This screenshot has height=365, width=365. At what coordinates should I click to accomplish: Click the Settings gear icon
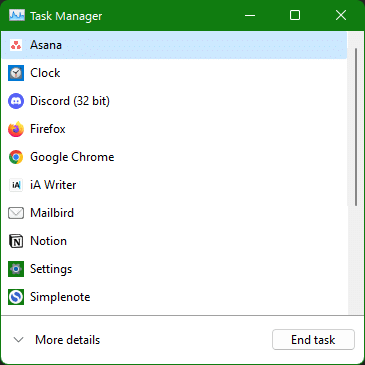16,269
